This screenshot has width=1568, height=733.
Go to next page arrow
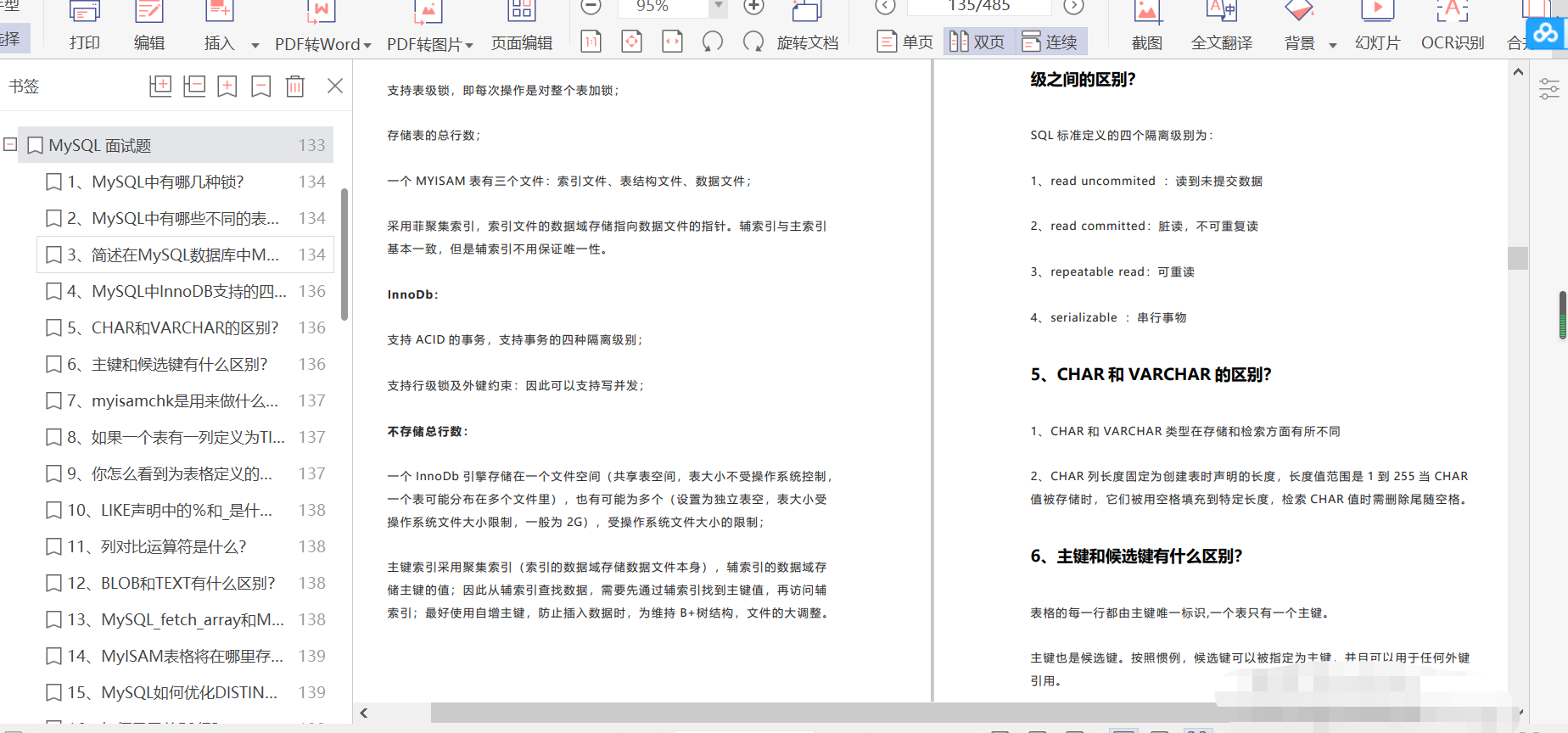[1073, 7]
